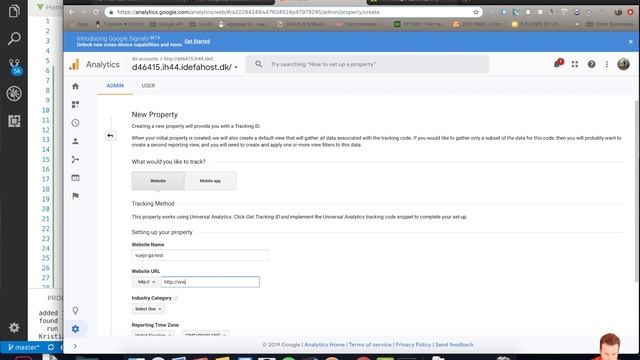640x360 pixels.
Task: Open the property selector dropdown
Action: pos(184,67)
